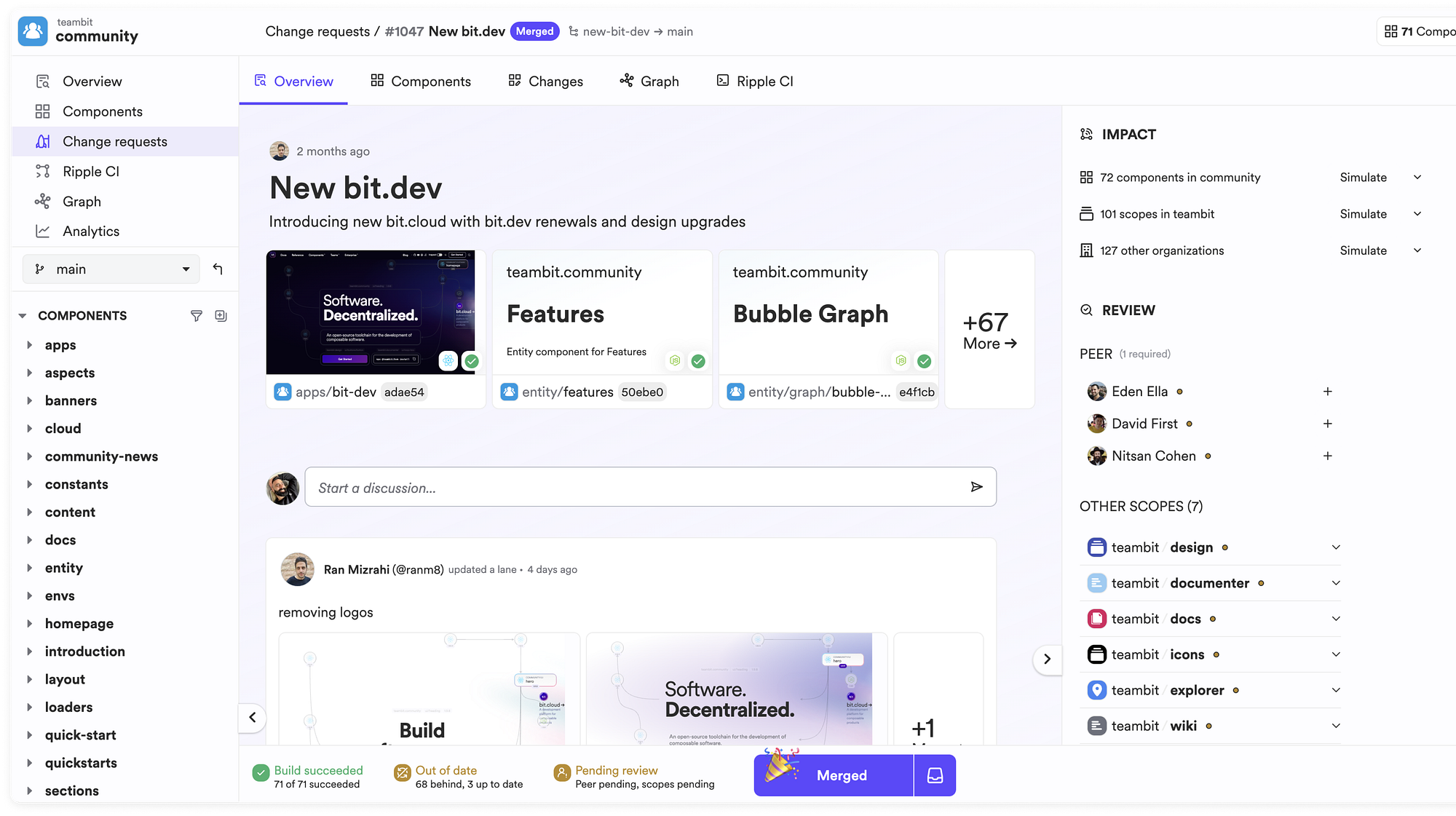Click the Node env icon on Features card
The width and height of the screenshot is (1456, 816).
tap(675, 360)
